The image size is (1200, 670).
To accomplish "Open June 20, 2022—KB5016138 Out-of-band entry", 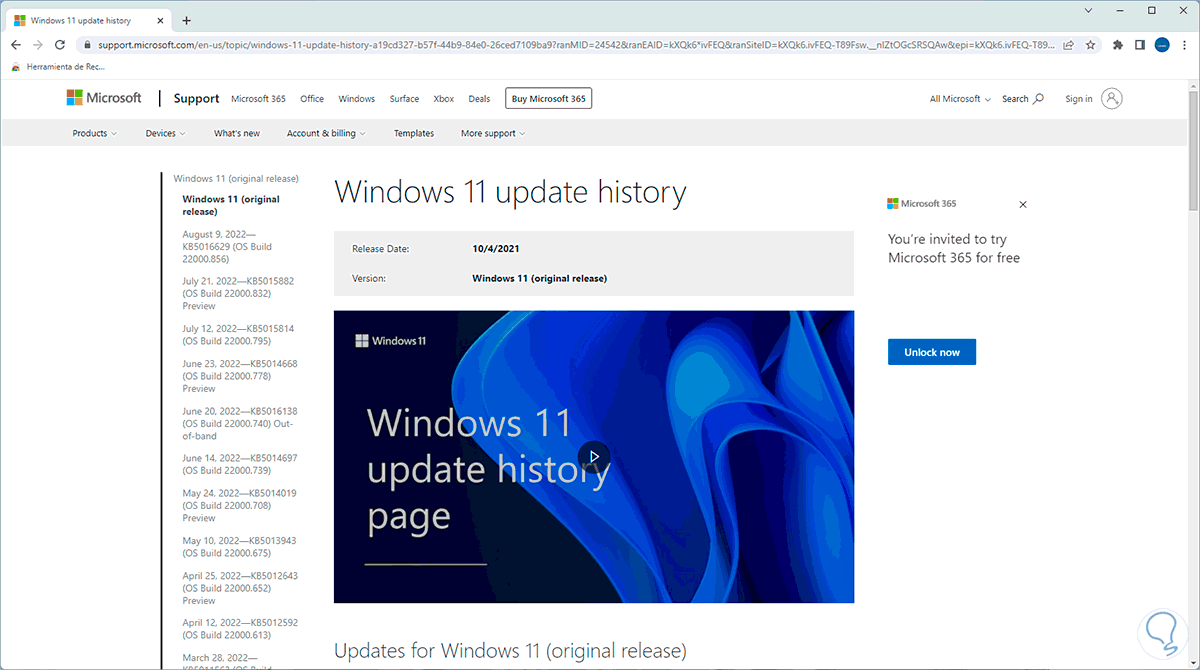I will (240, 423).
